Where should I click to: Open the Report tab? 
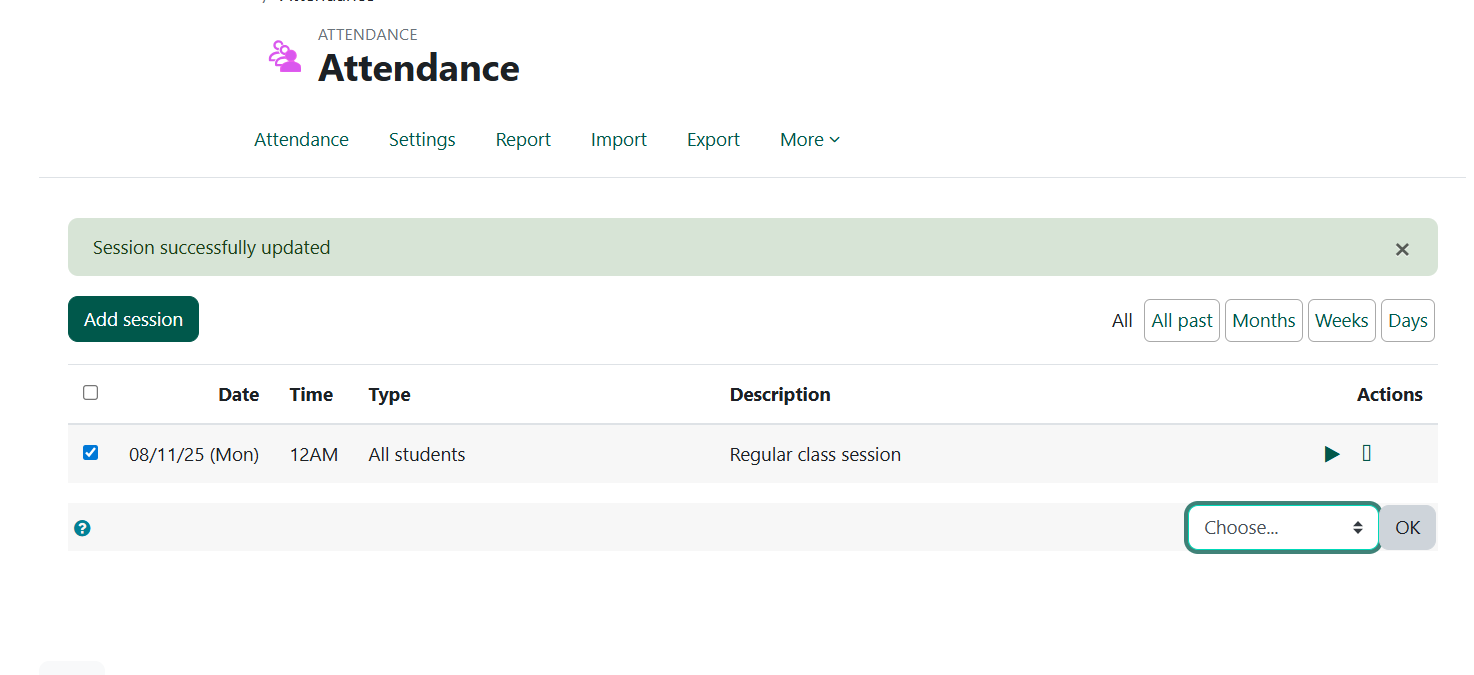(x=523, y=140)
